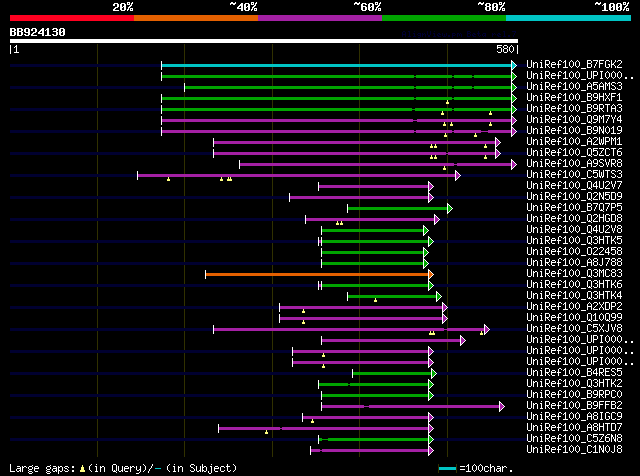The image size is (640, 476).
Task: Select hit label UniRef100_Q9M7Y4
Action: [574, 120]
